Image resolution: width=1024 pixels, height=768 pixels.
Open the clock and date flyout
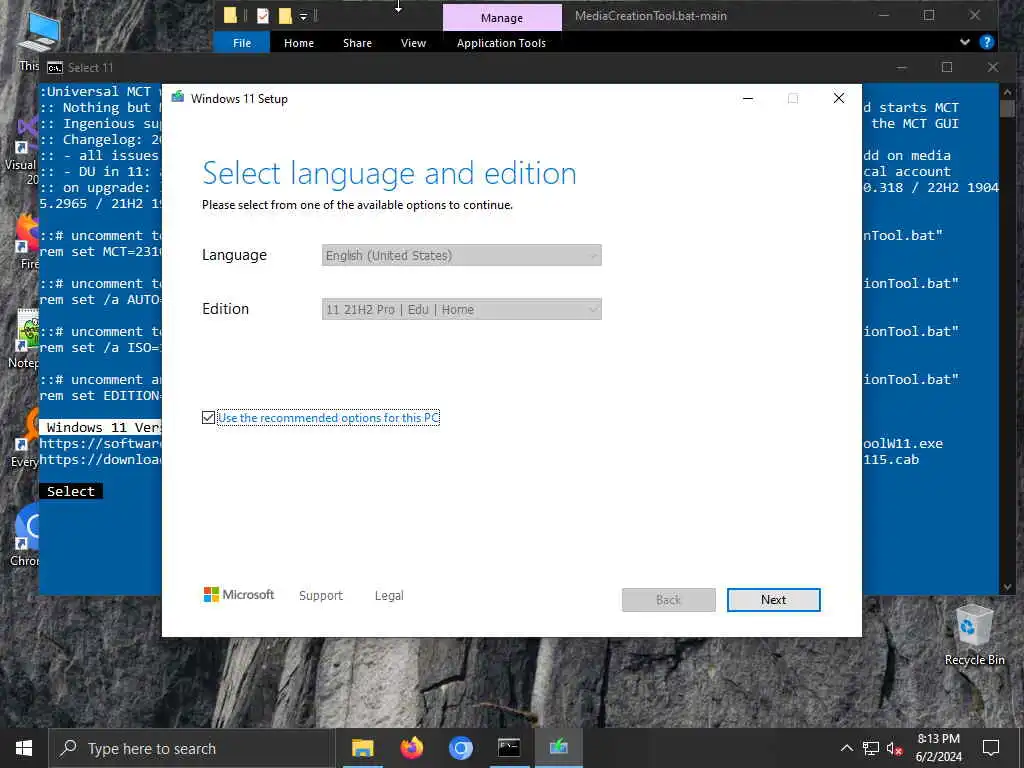(x=938, y=748)
